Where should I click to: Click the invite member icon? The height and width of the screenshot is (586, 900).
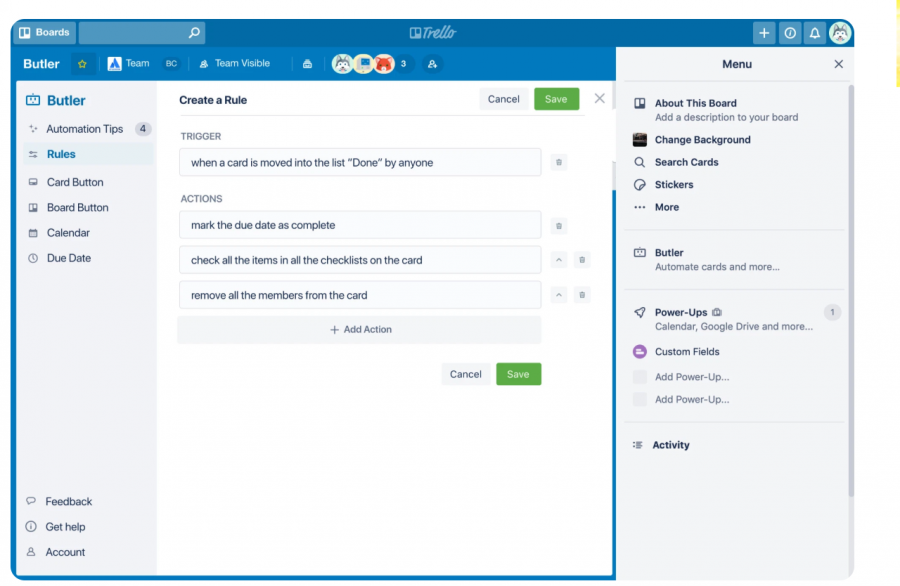point(432,64)
